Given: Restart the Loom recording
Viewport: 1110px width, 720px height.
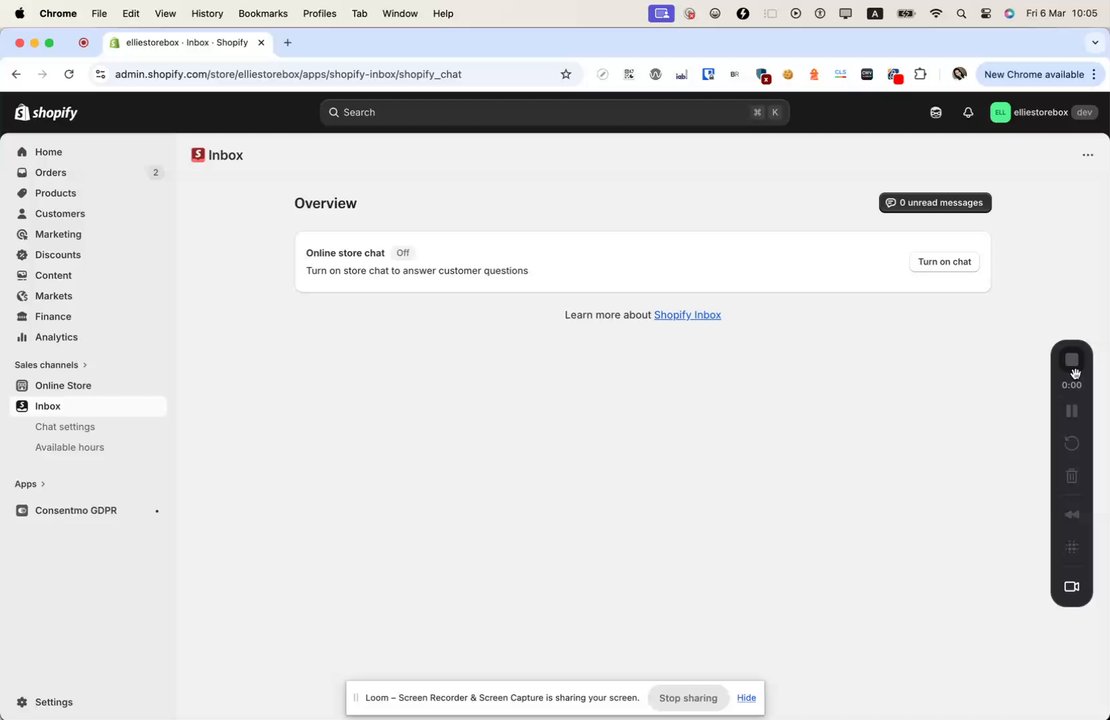Looking at the screenshot, I should [1071, 443].
